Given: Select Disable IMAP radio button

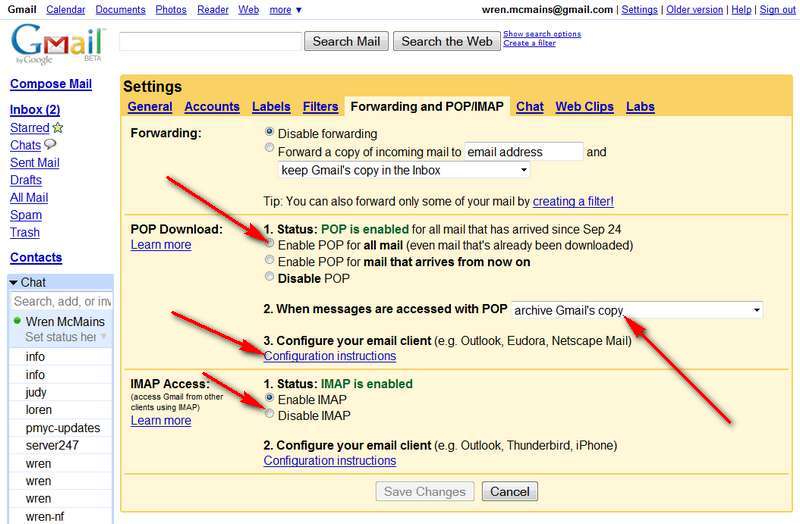Looking at the screenshot, I should (269, 414).
